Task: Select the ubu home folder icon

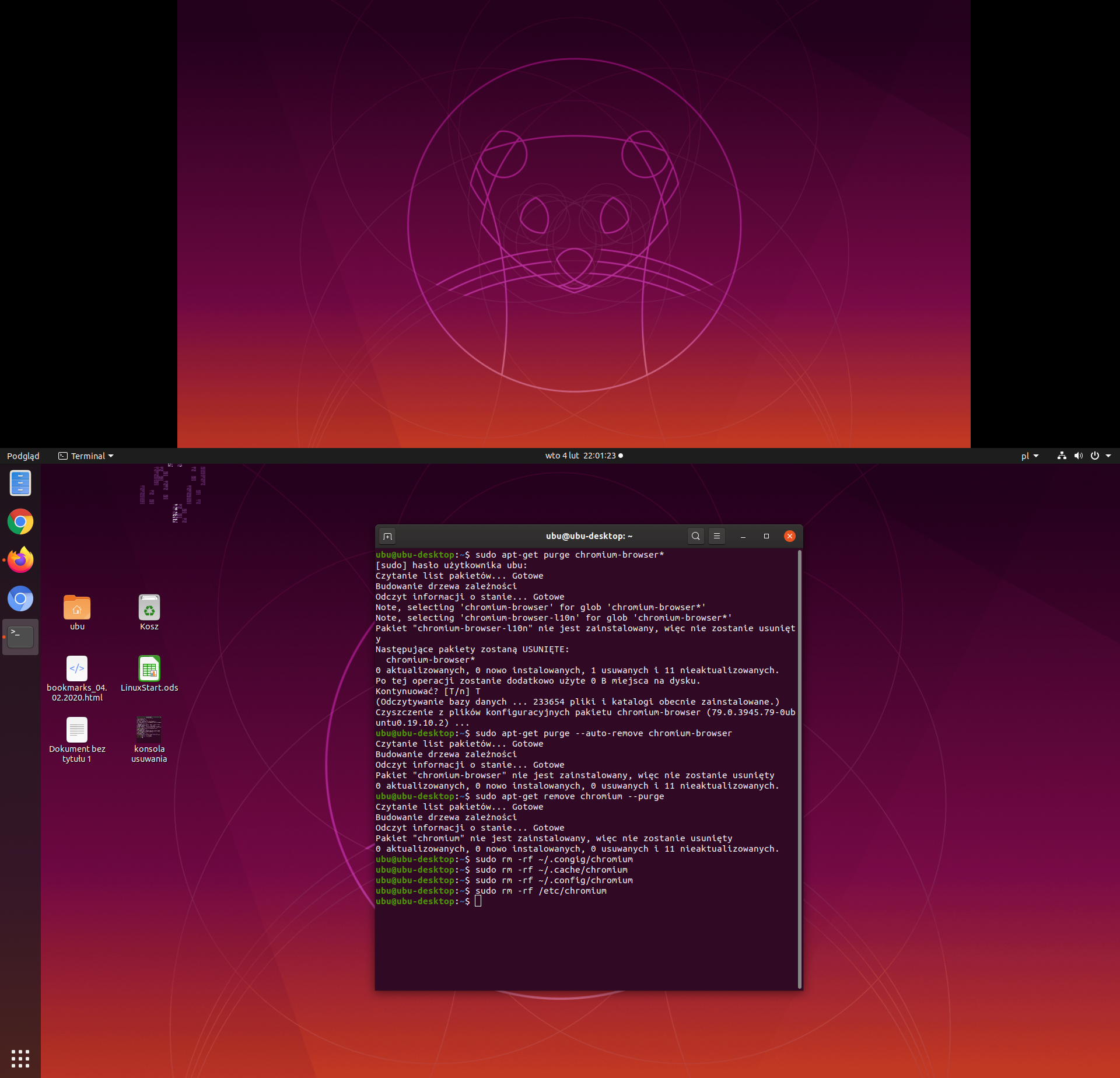Action: (77, 612)
